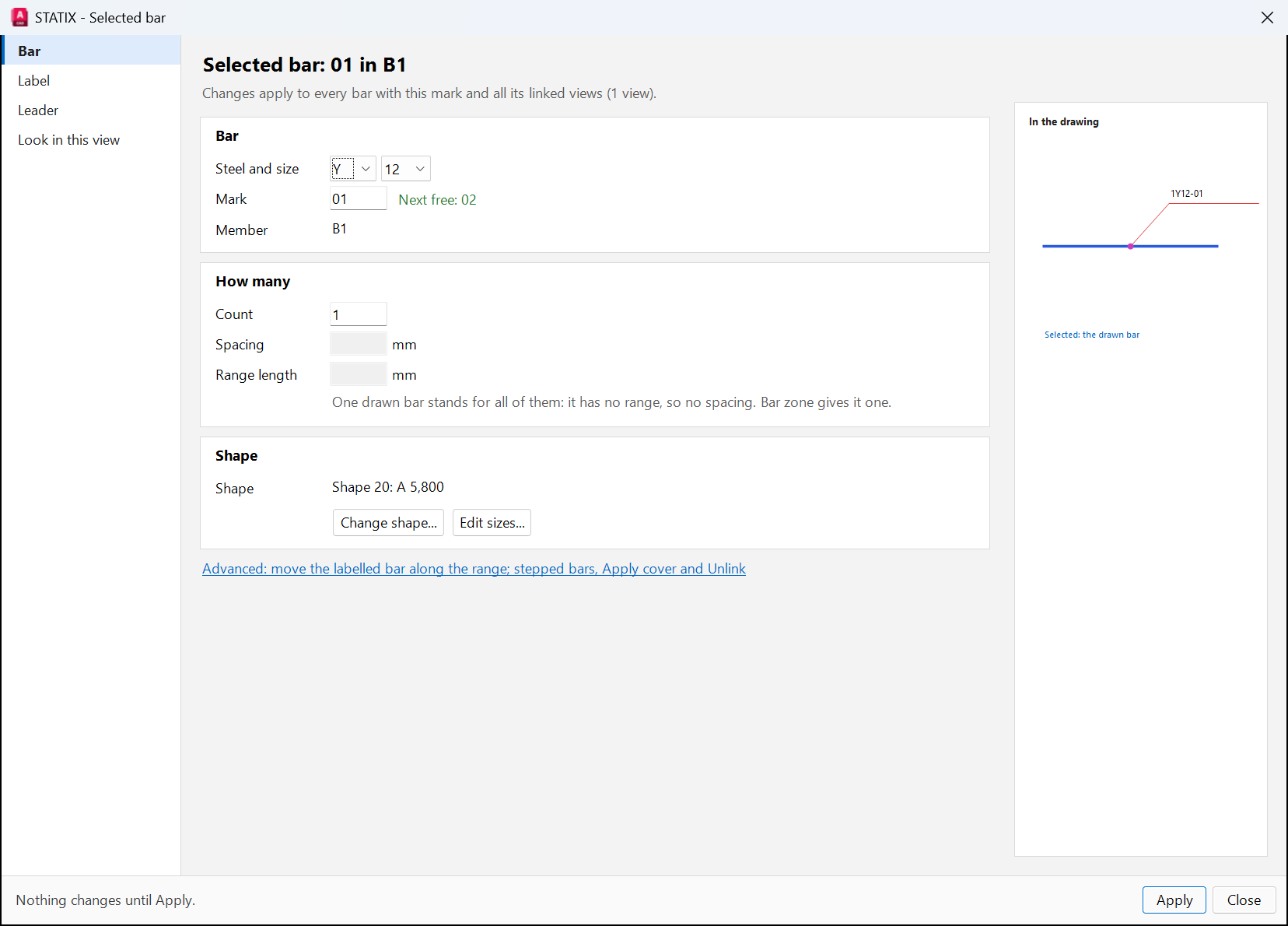Click the 1Y12-01 label in preview
This screenshot has height=926, width=1288.
(1187, 194)
